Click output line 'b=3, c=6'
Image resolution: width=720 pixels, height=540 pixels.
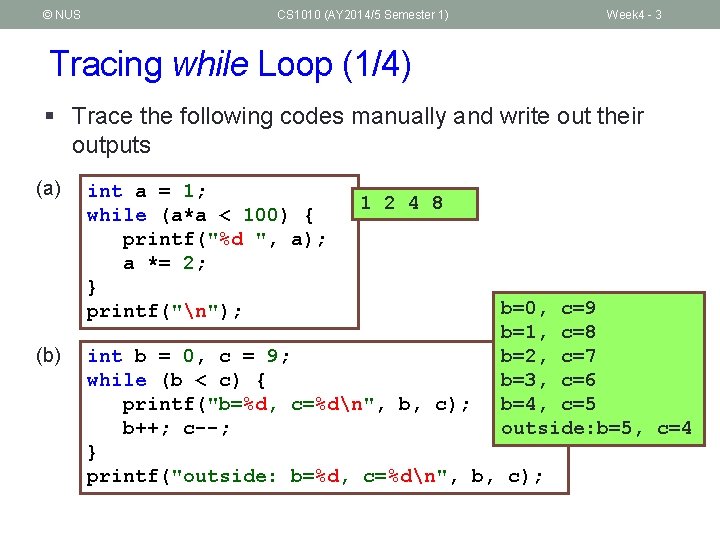[548, 380]
